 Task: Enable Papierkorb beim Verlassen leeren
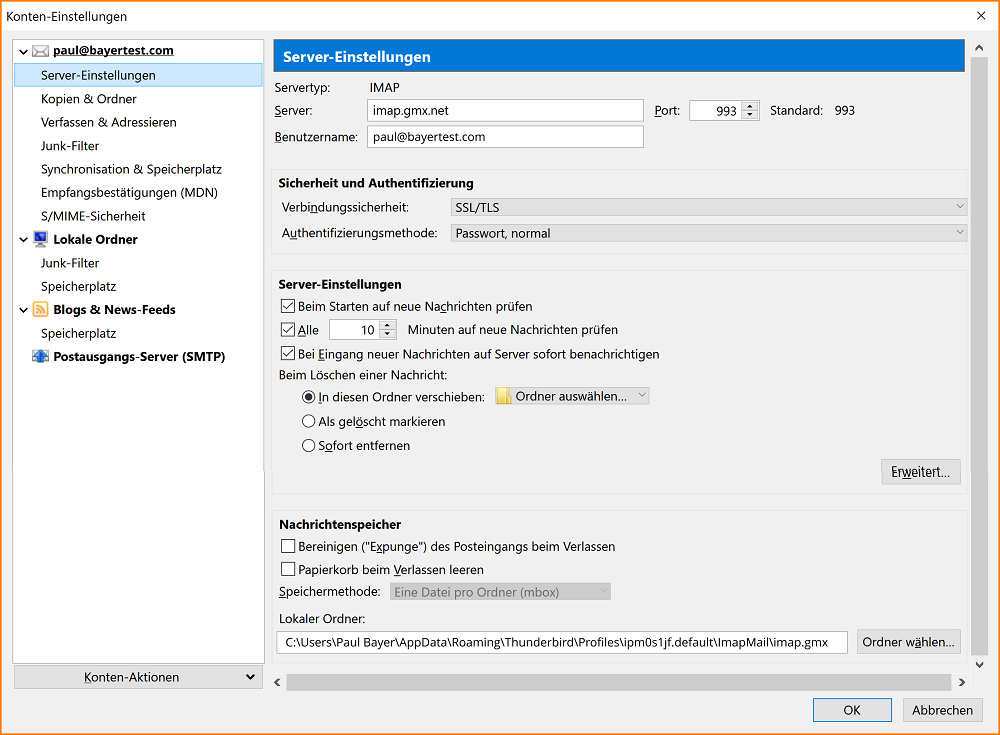pyautogui.click(x=289, y=570)
